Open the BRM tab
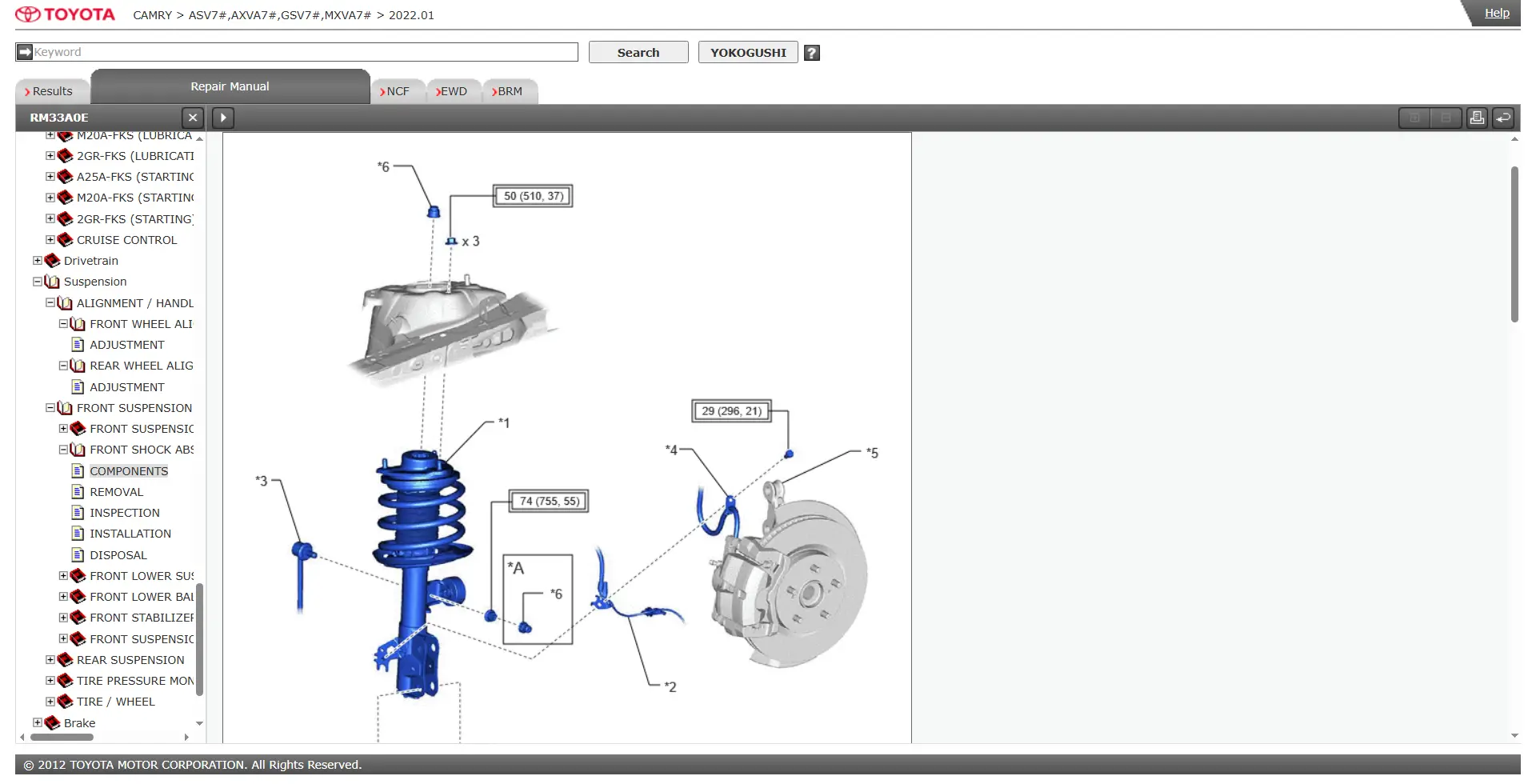 tap(510, 91)
